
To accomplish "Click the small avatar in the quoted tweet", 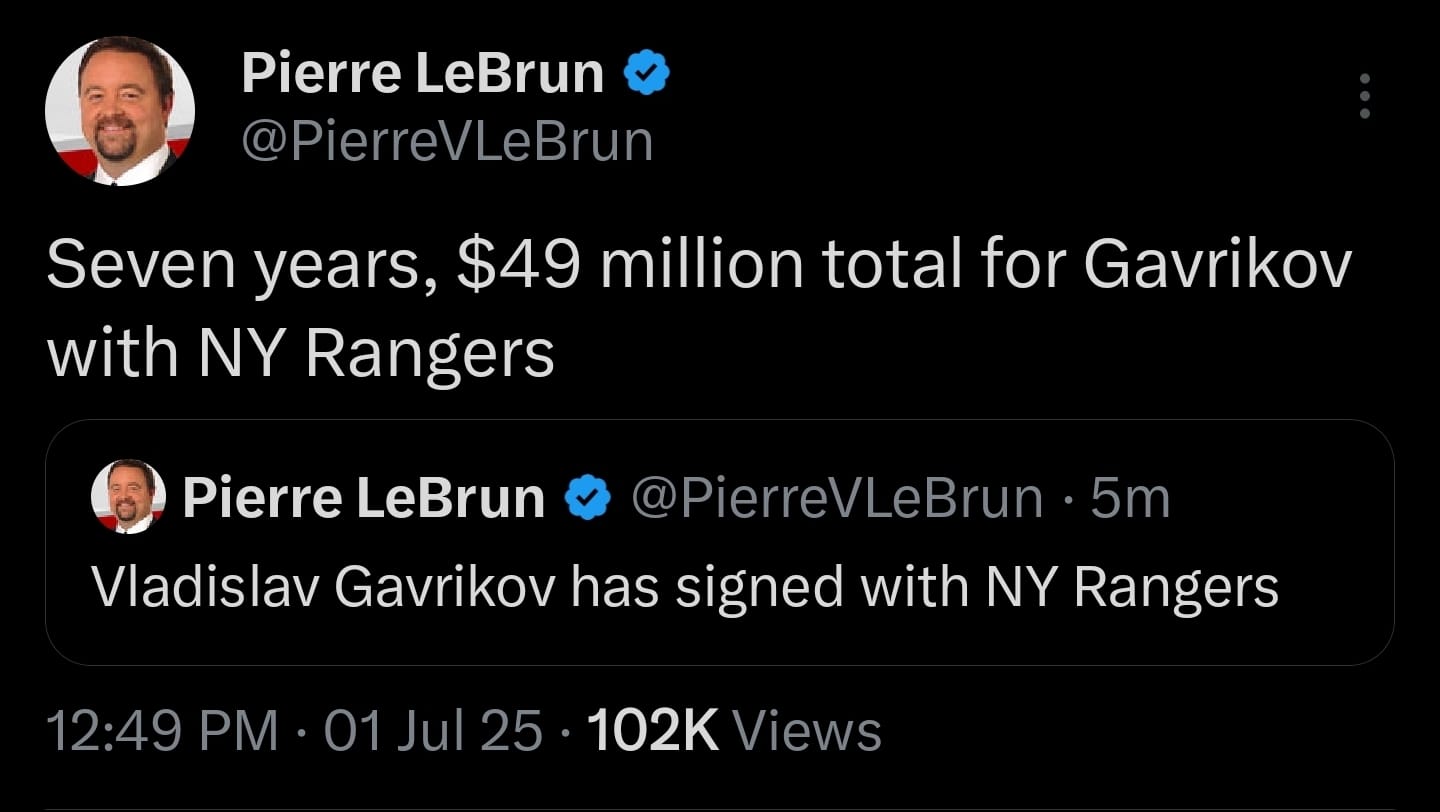I will (129, 496).
